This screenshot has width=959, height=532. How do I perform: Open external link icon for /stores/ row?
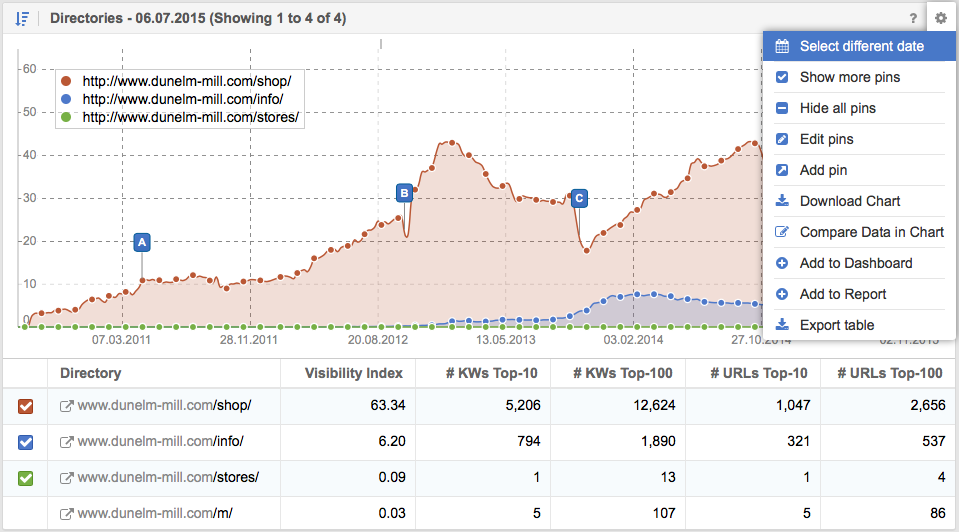tap(67, 478)
